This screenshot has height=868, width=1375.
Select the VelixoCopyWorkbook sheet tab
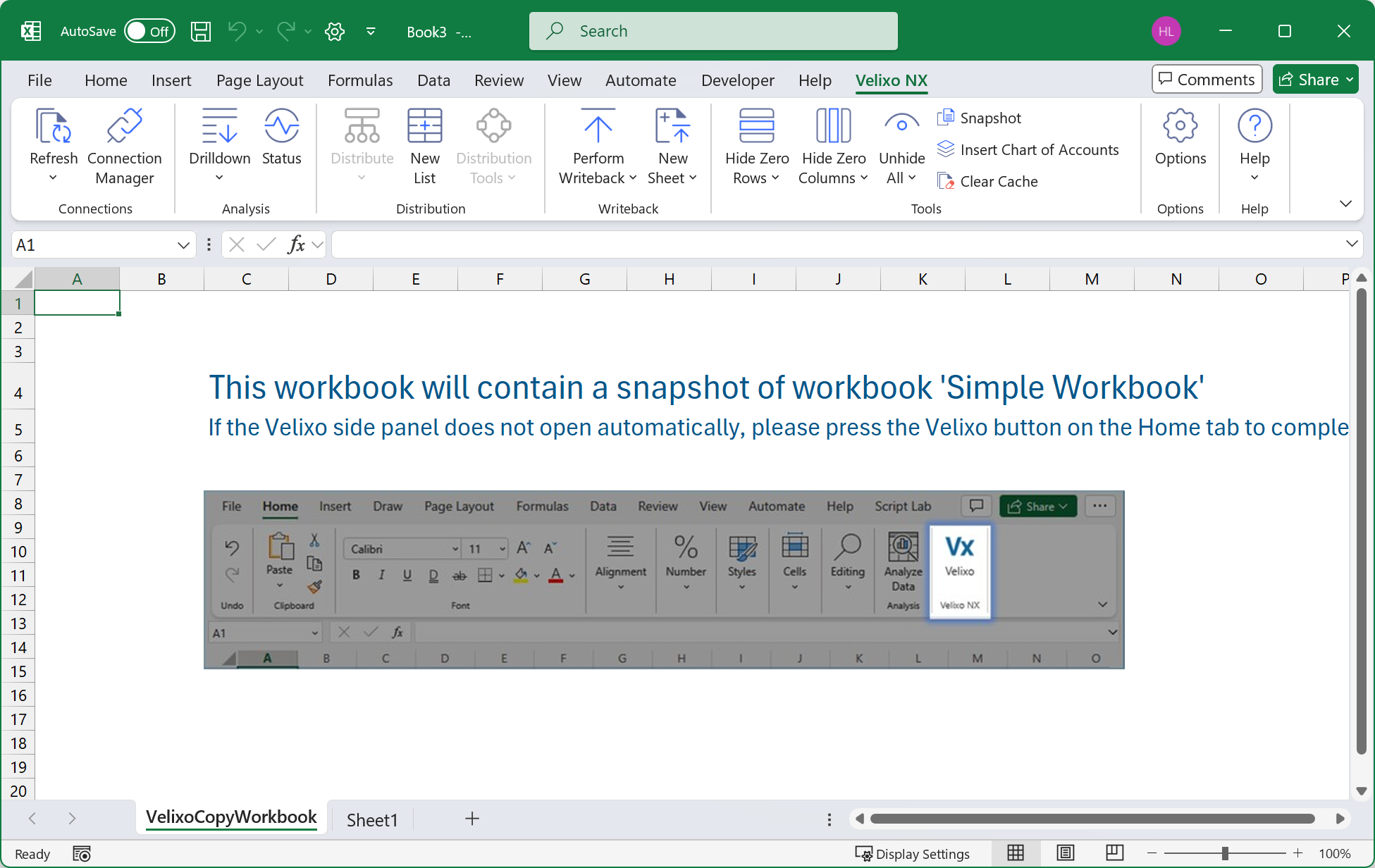pos(231,817)
